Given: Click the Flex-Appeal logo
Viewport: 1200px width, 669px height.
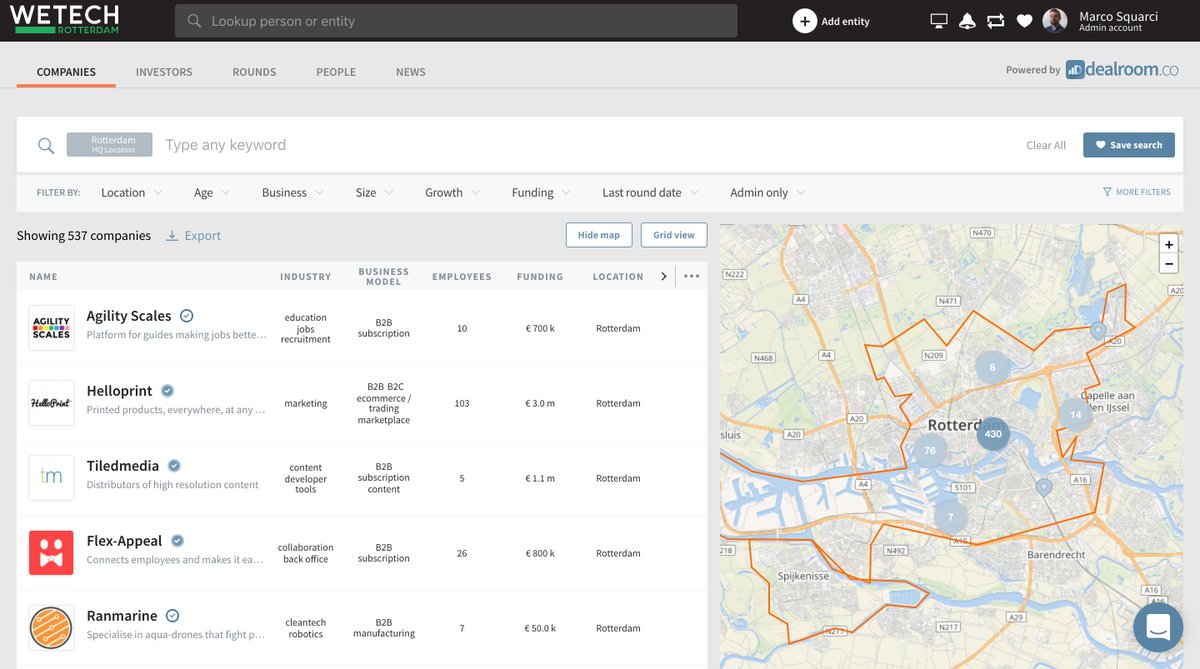Looking at the screenshot, I should point(51,553).
